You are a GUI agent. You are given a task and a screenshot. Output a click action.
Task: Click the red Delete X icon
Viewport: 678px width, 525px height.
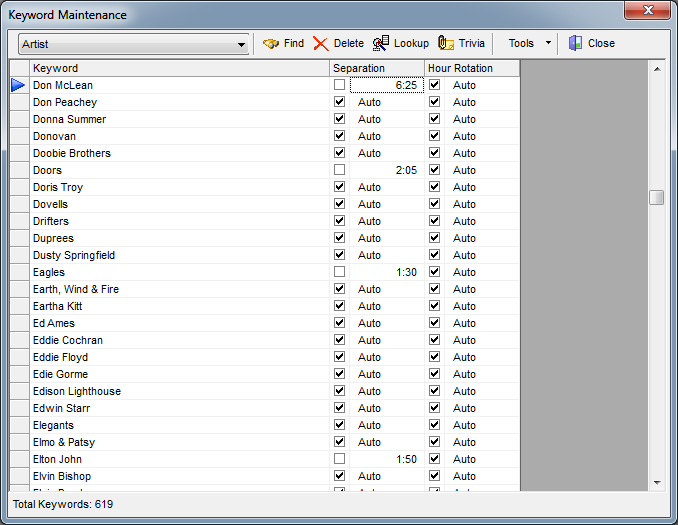pyautogui.click(x=320, y=44)
